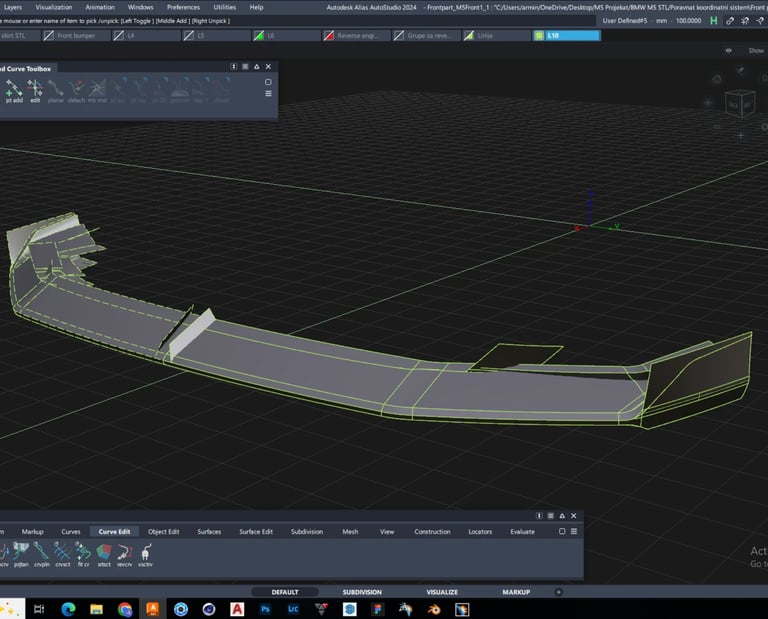Pick the srtsct tool icon
768x619 pixels.
104,552
